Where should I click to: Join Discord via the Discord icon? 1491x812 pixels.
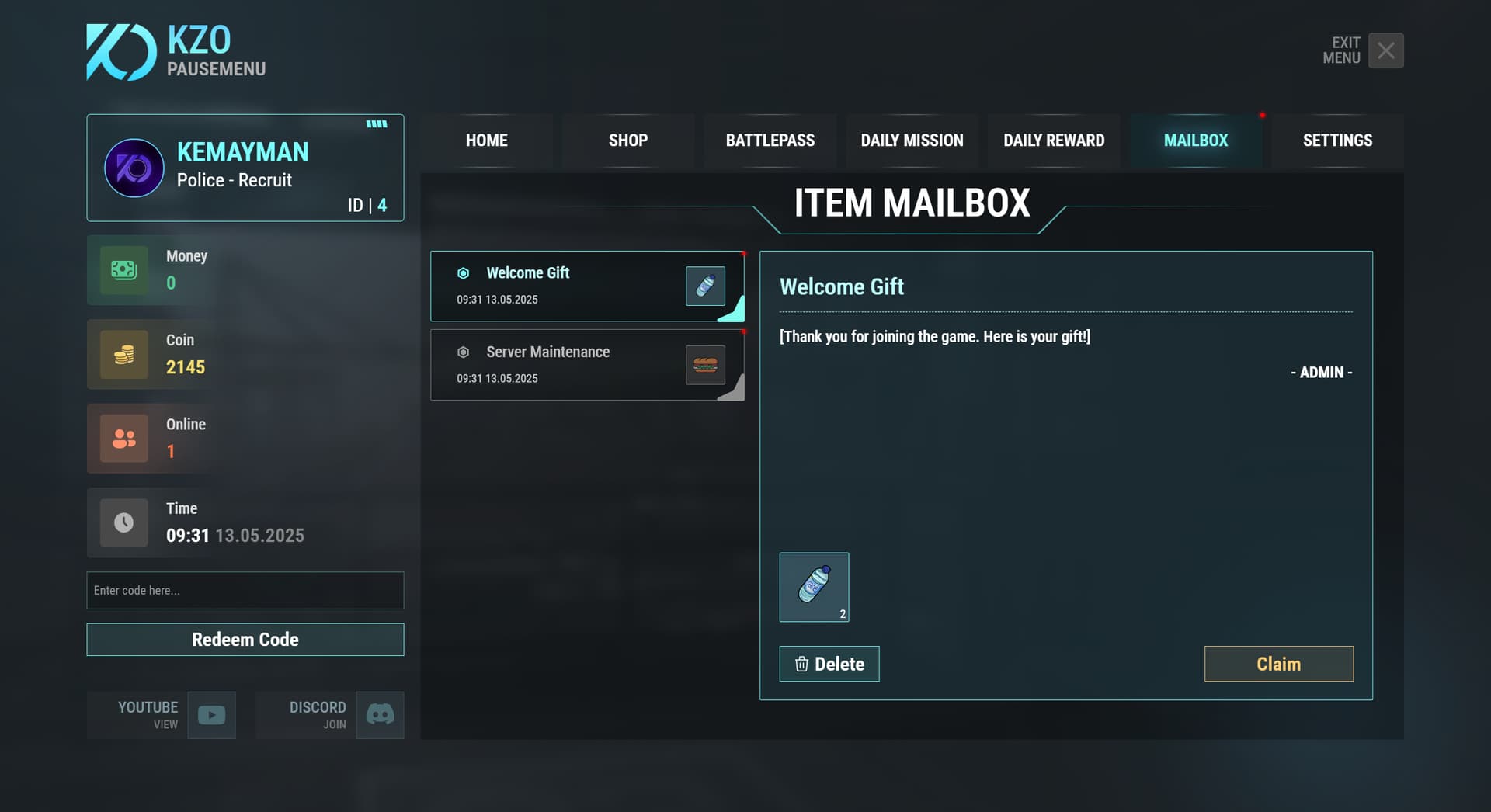380,715
